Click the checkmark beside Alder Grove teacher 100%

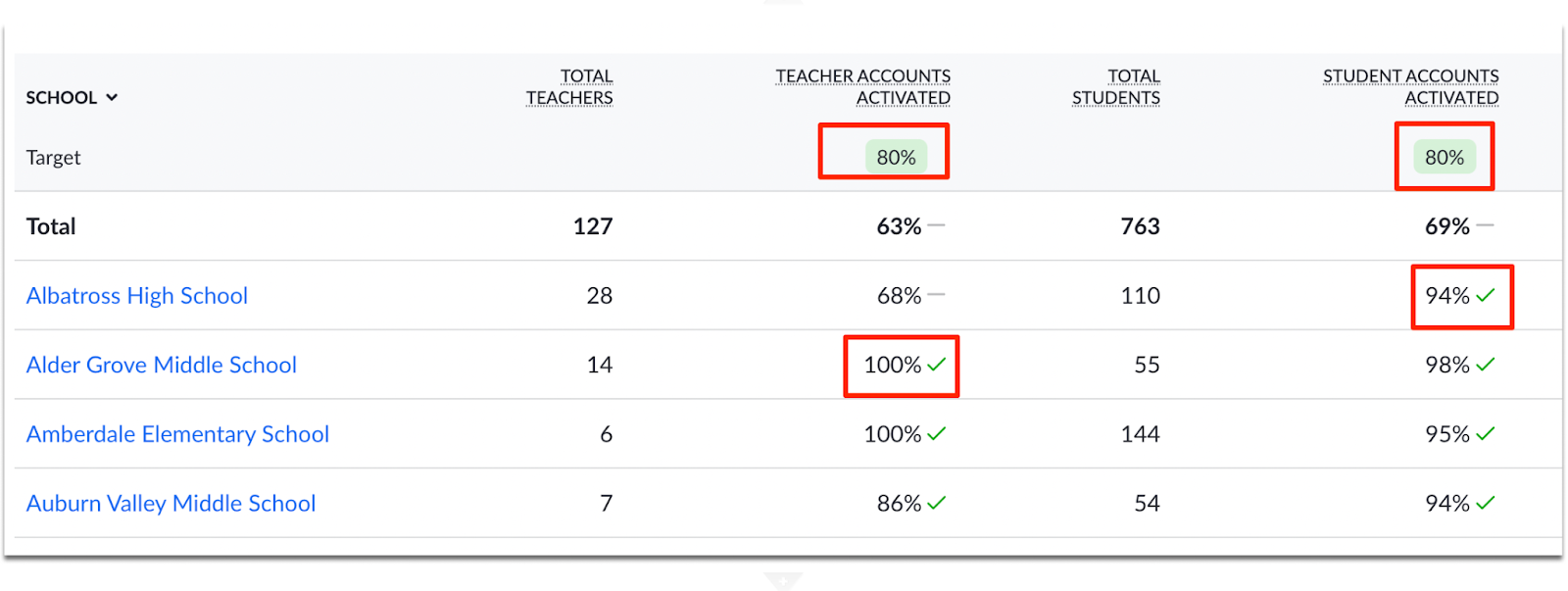(x=937, y=365)
